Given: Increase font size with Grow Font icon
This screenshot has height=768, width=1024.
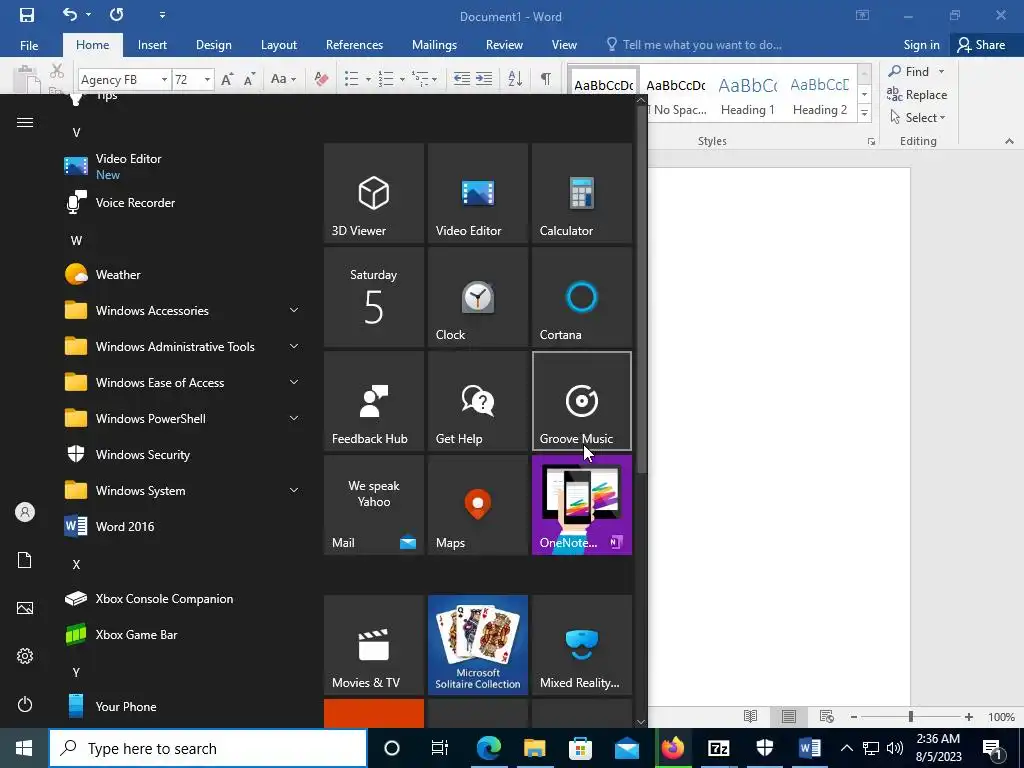Looking at the screenshot, I should [x=227, y=79].
